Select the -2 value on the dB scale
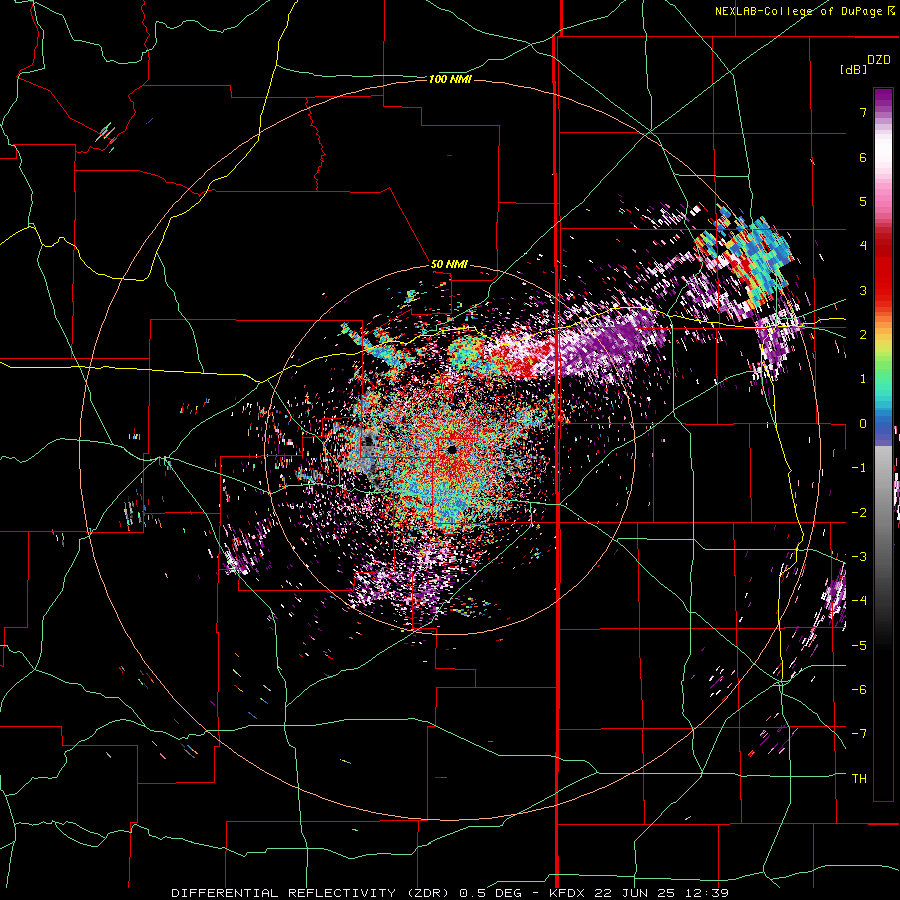 pos(859,512)
